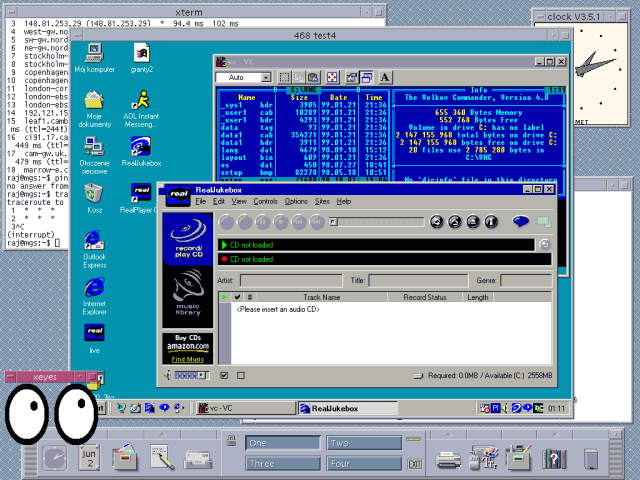Open AOL Instant Messenger desktop icon

click(x=141, y=109)
